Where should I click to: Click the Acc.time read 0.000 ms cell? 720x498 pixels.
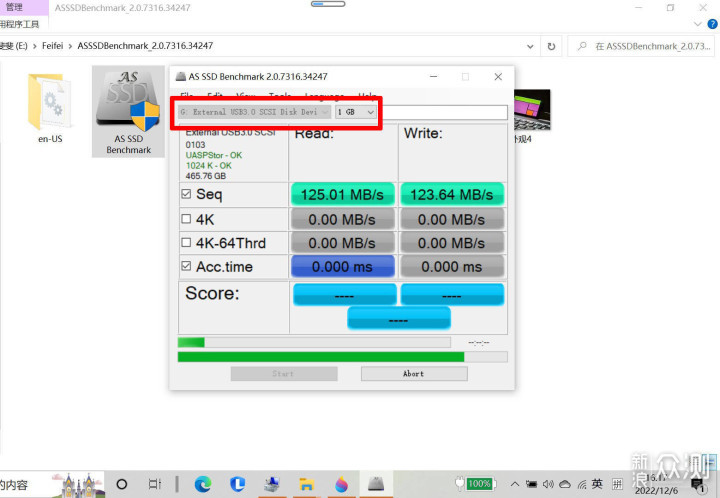click(x=343, y=267)
